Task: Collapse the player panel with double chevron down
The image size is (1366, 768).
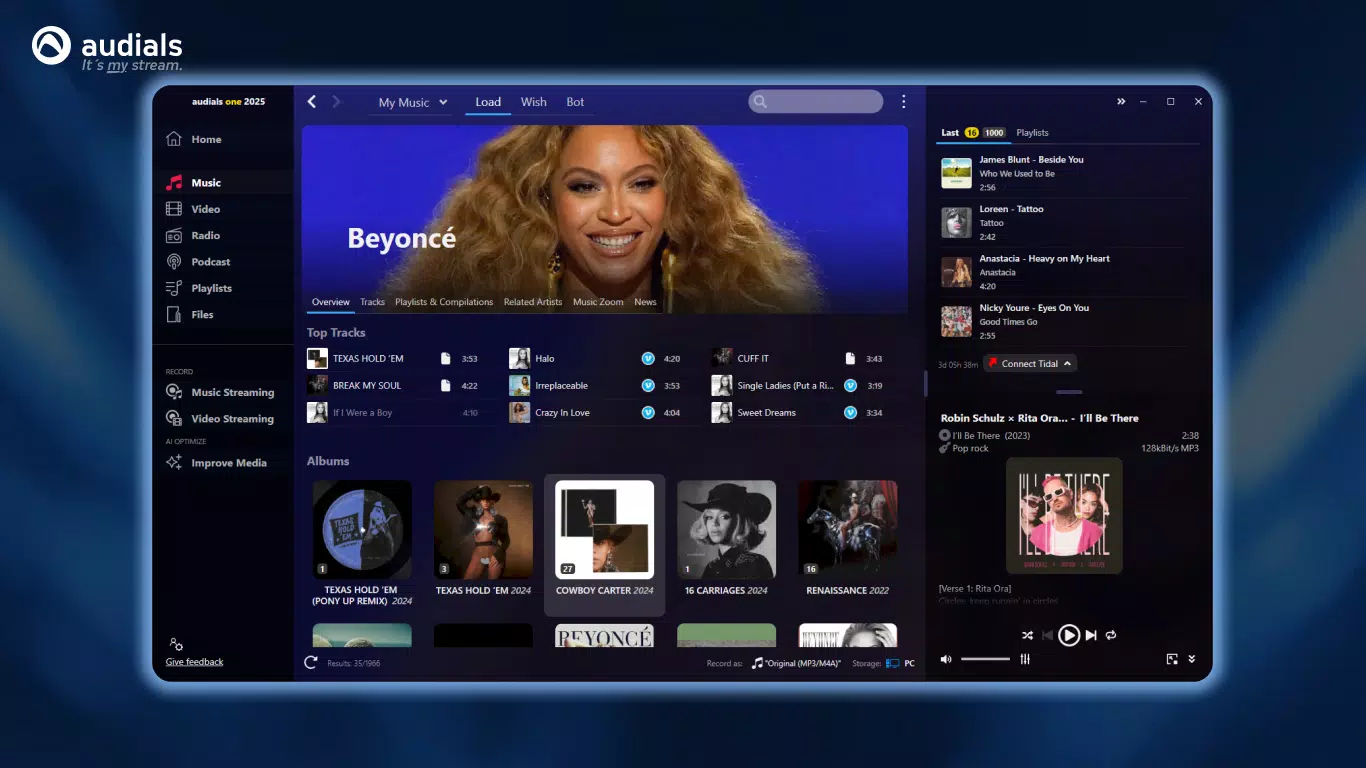Action: coord(1192,659)
